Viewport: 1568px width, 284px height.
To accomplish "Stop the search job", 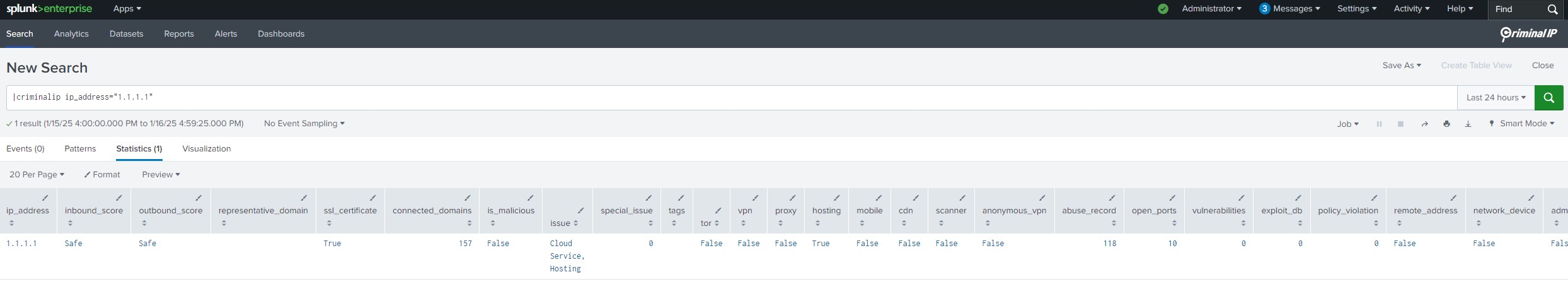I will click(x=1400, y=124).
